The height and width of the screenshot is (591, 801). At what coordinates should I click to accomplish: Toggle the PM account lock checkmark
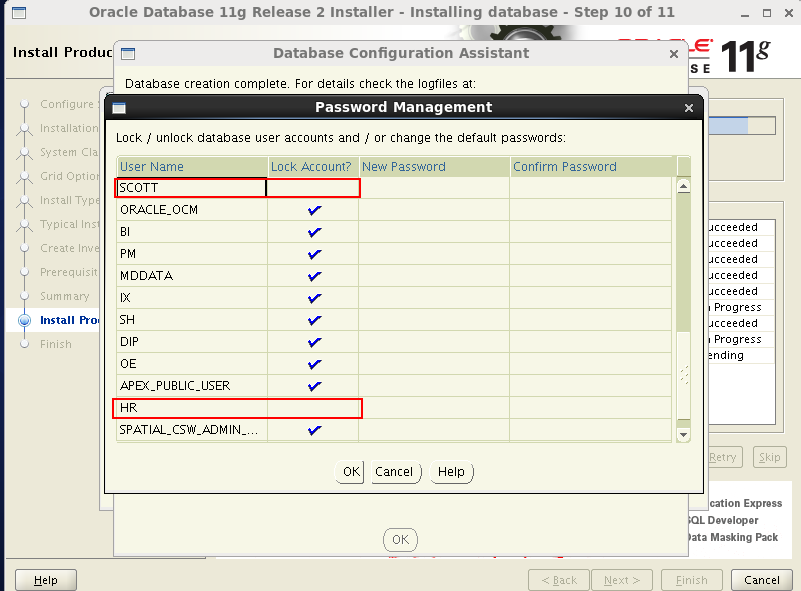pyautogui.click(x=314, y=254)
